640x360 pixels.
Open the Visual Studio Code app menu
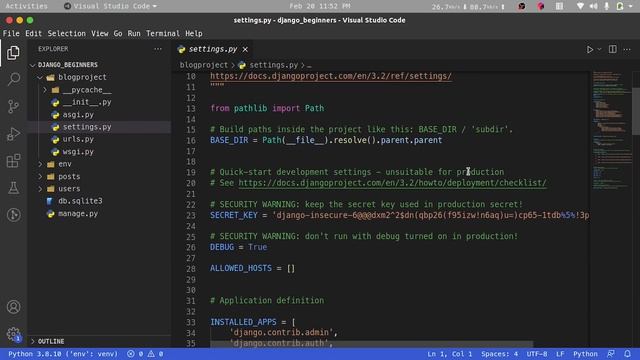coord(111,6)
